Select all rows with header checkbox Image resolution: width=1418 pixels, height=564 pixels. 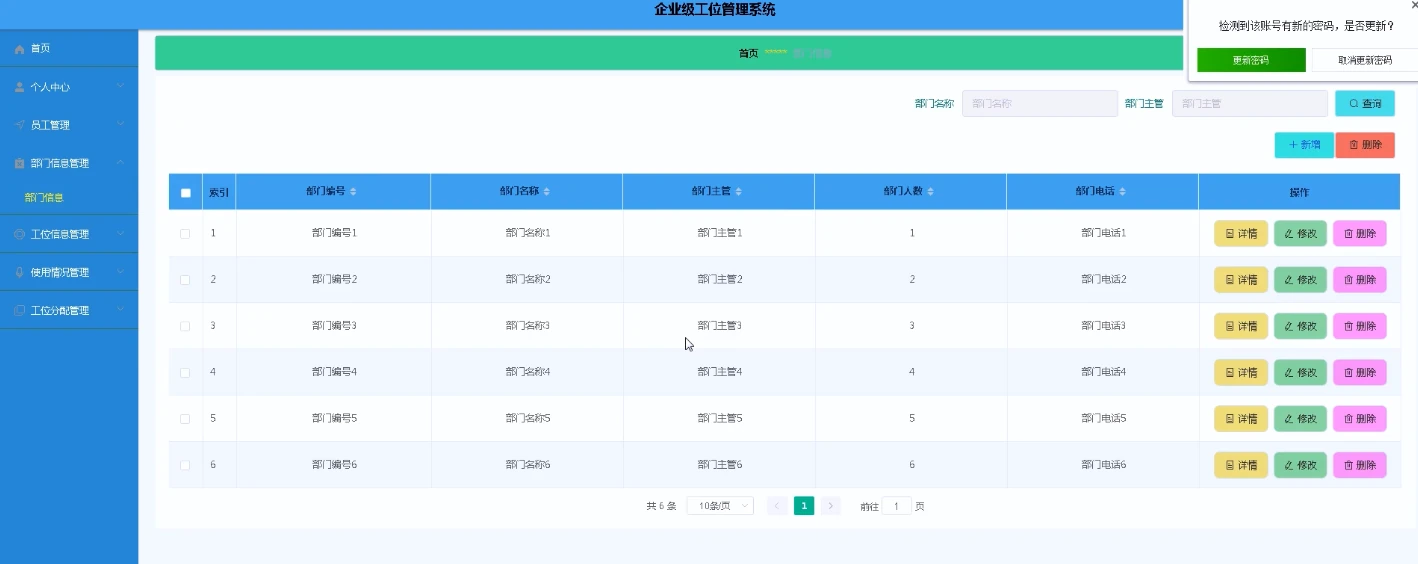click(185, 193)
